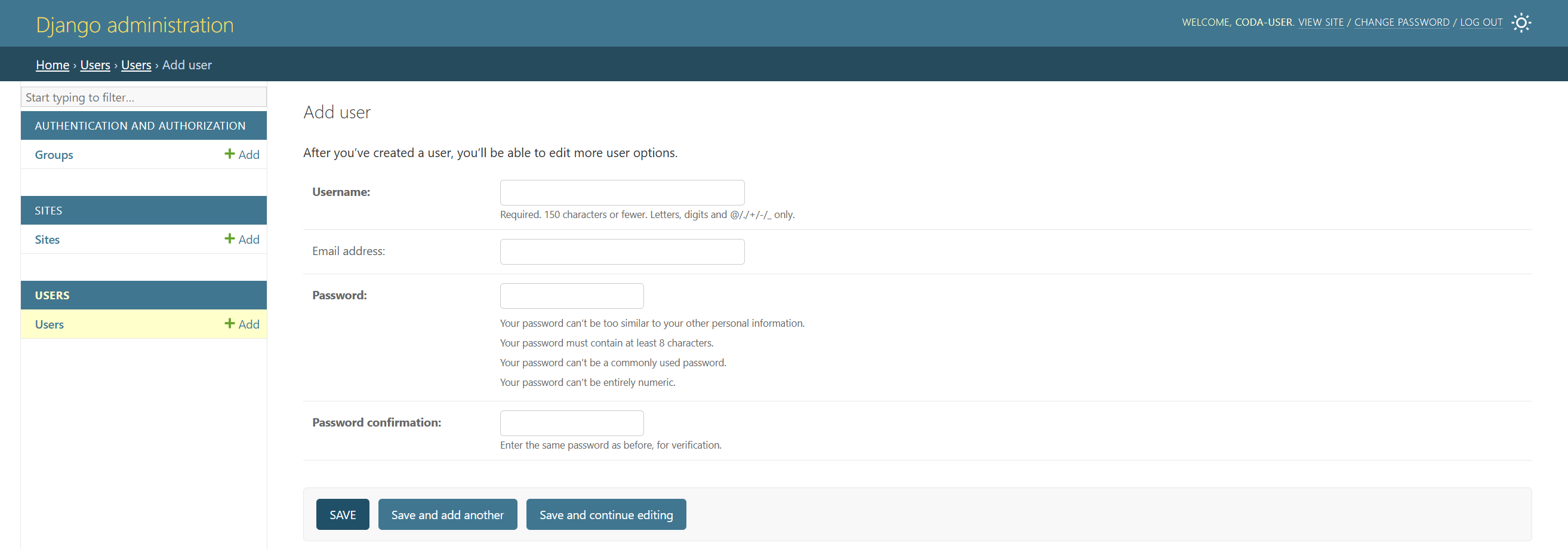The width and height of the screenshot is (1568, 549).
Task: Focus the Username input field
Action: coord(621,192)
